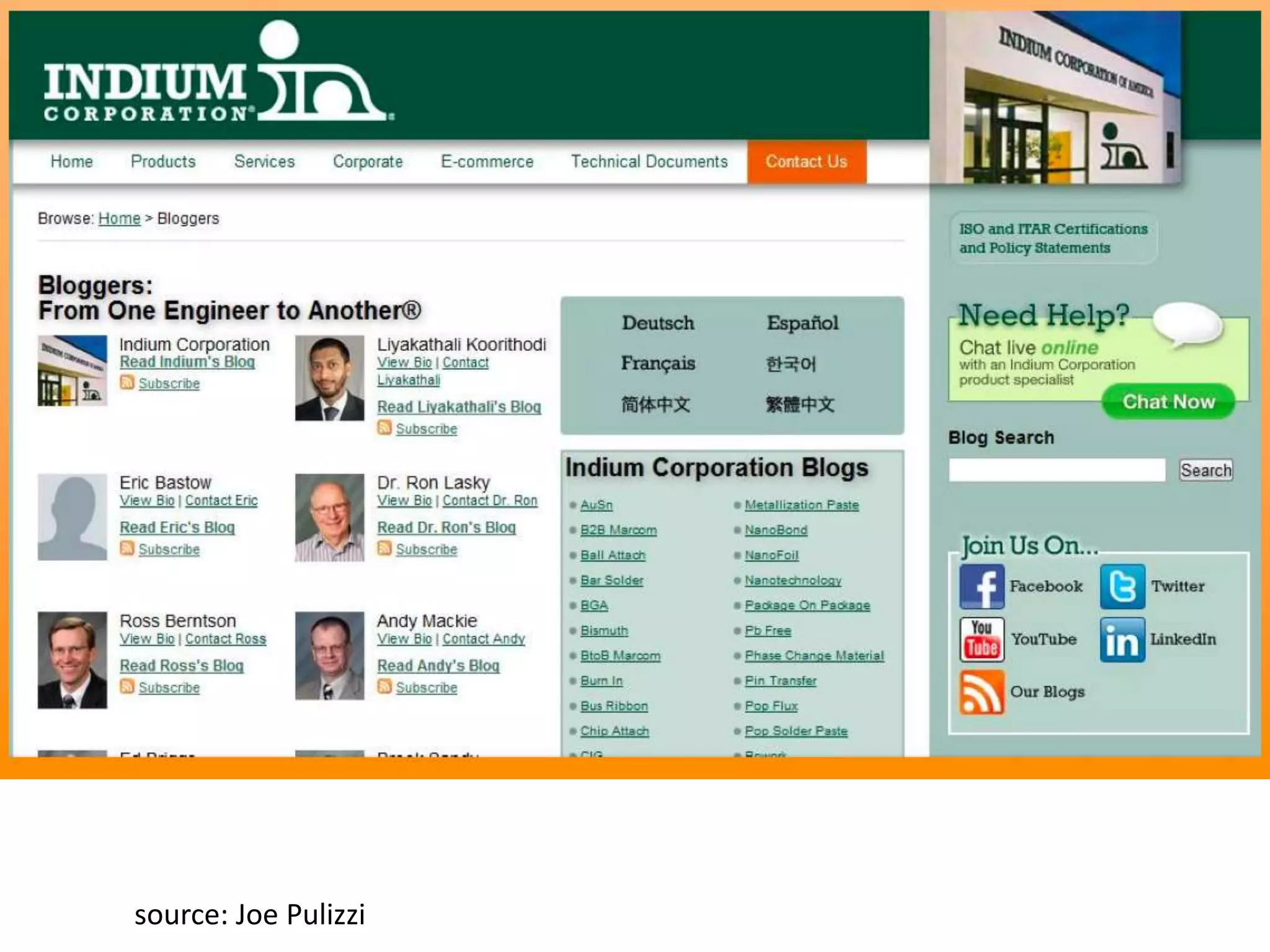Click Dr. Ron Lasky's profile photo

(329, 518)
